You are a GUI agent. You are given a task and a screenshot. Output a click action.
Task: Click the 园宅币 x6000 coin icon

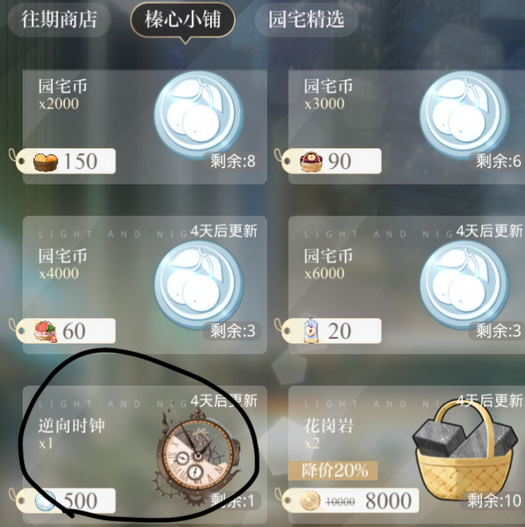464,285
